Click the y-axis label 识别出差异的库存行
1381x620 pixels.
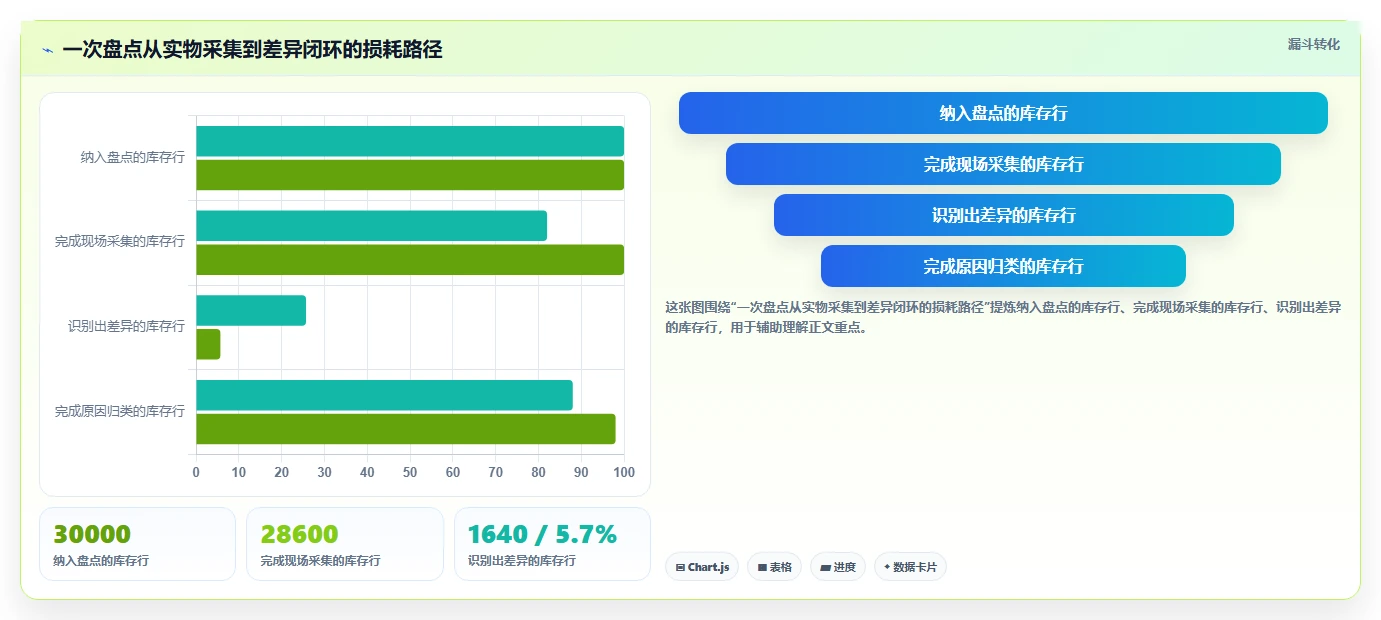tap(127, 326)
